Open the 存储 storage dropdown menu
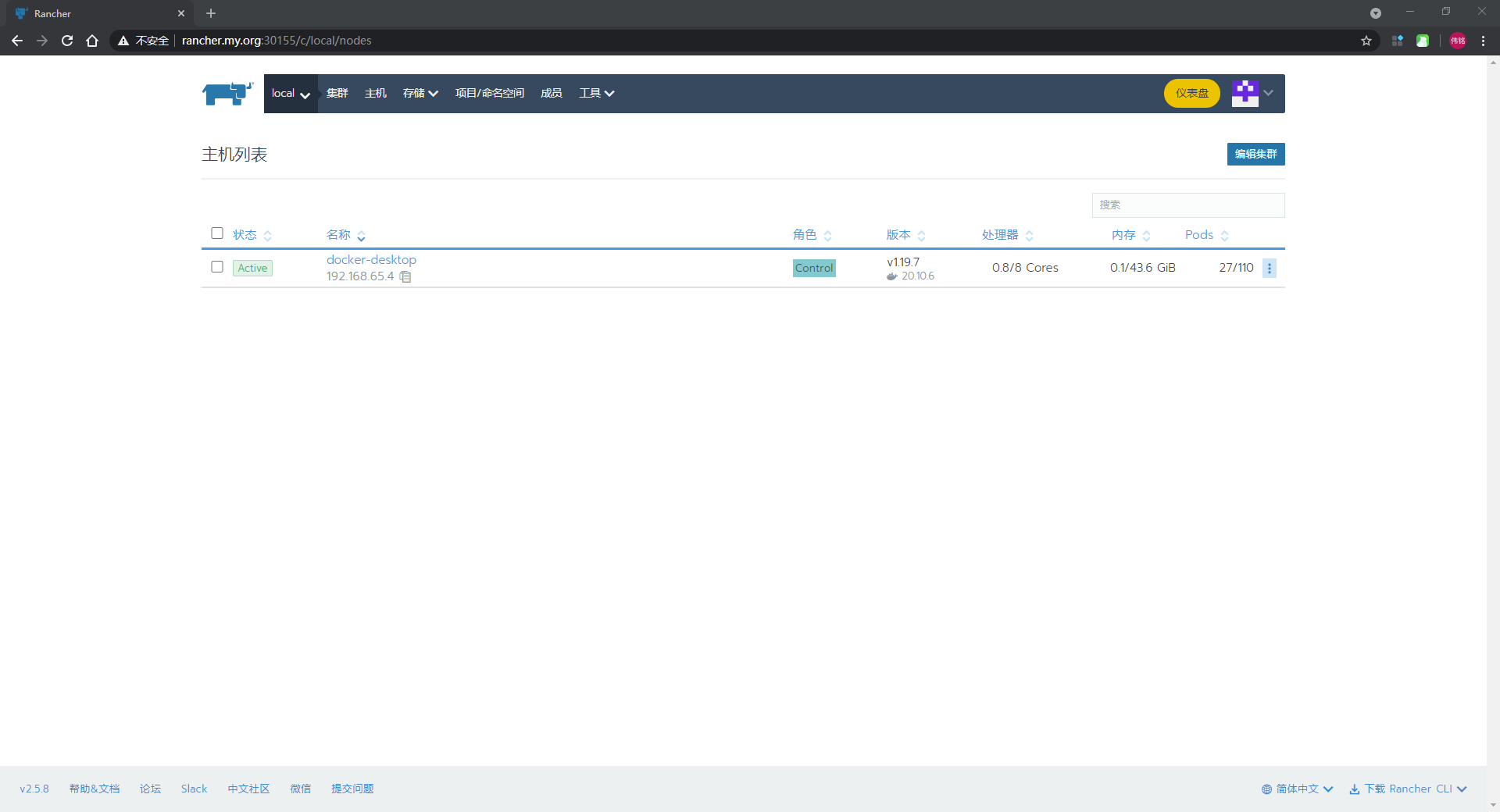The height and width of the screenshot is (812, 1500). (420, 94)
